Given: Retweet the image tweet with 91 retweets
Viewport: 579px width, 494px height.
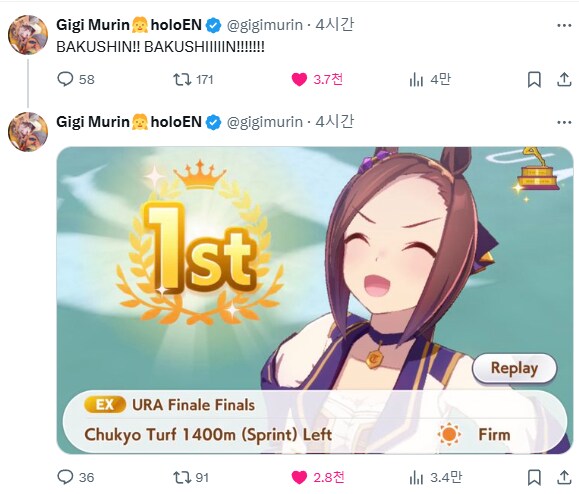Looking at the screenshot, I should [x=191, y=477].
